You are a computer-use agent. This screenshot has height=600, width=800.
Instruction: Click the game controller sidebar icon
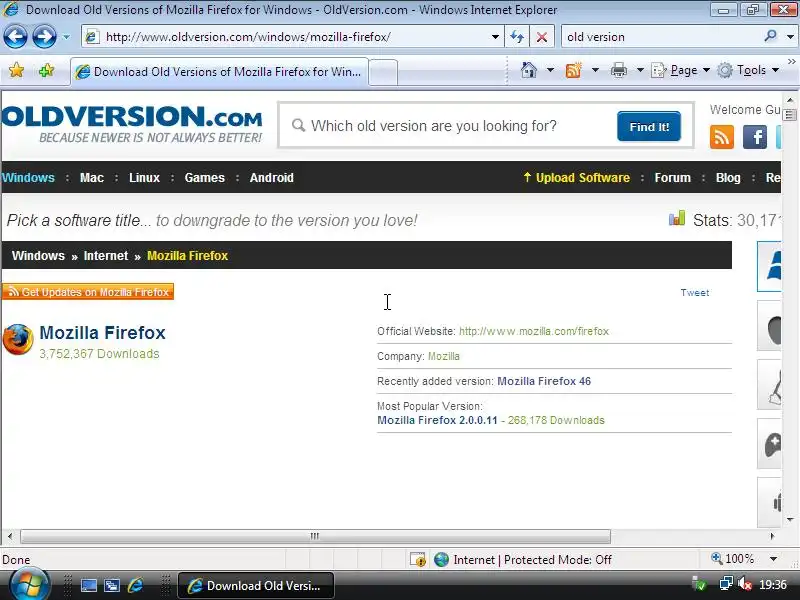point(770,444)
